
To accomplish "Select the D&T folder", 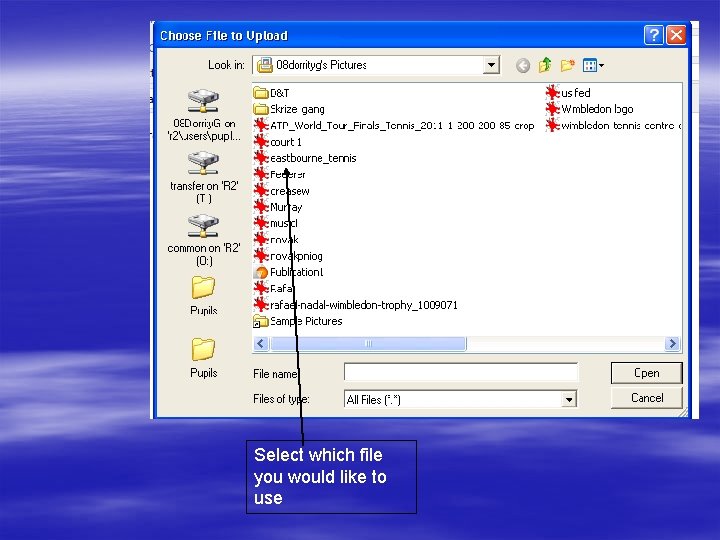I will pos(271,93).
